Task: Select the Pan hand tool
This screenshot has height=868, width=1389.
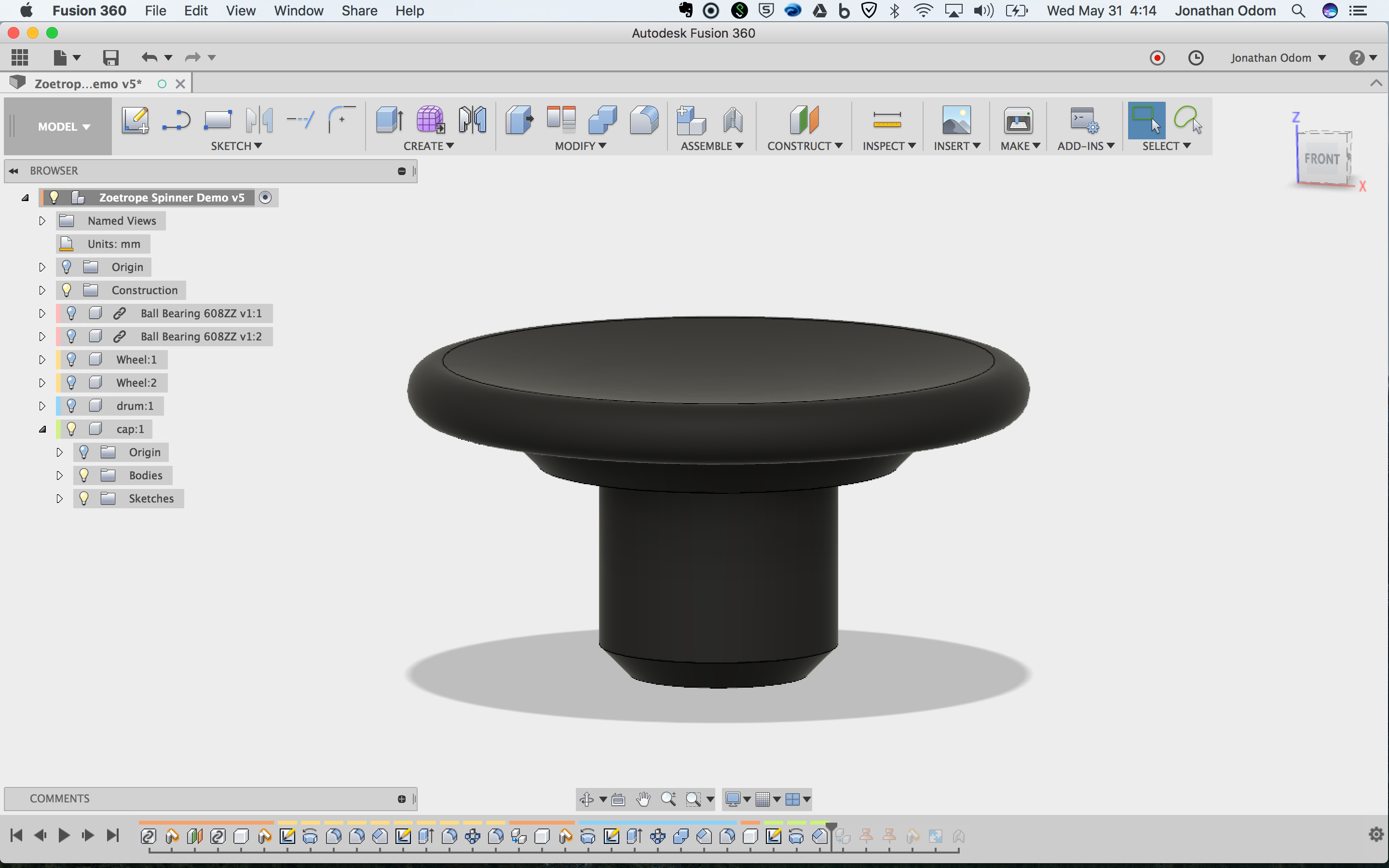Action: tap(643, 799)
